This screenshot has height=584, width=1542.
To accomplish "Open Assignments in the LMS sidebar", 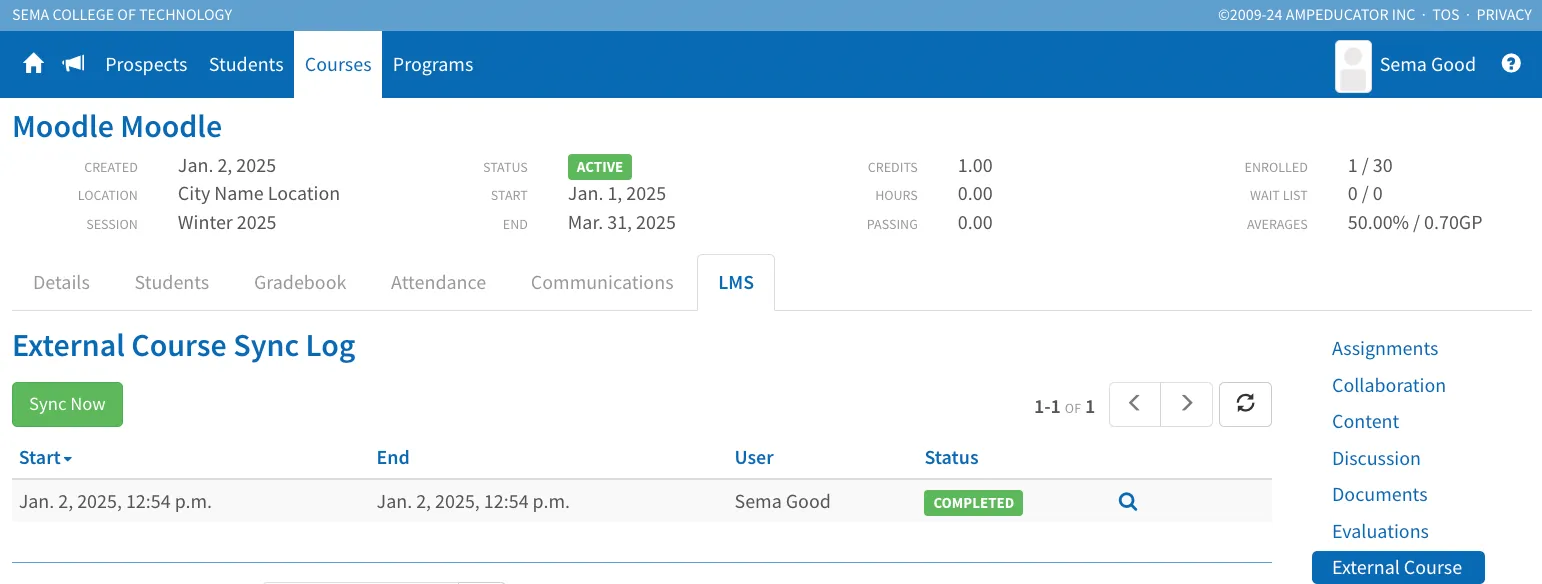I will [x=1385, y=349].
